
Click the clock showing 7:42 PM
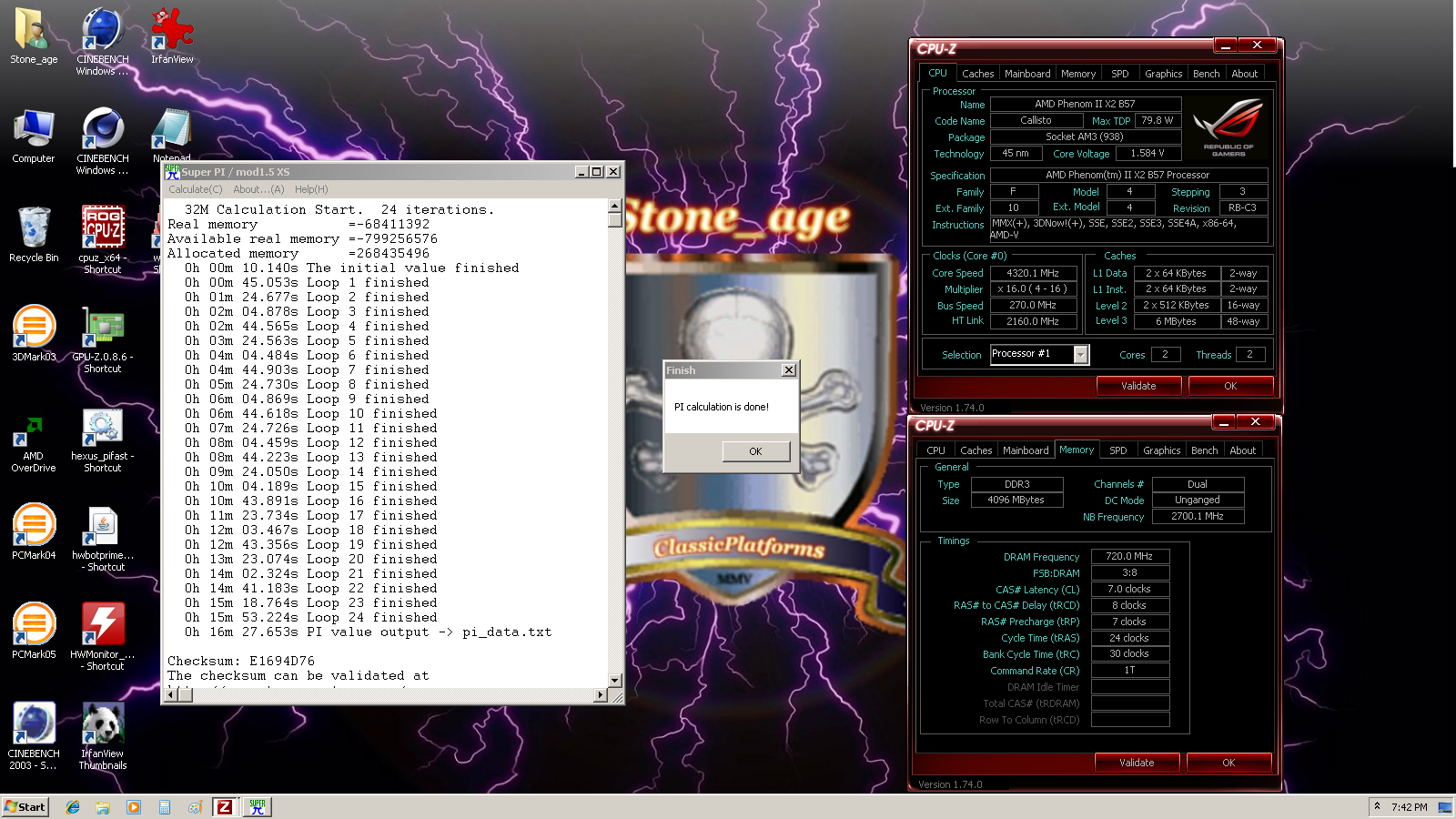(1409, 807)
